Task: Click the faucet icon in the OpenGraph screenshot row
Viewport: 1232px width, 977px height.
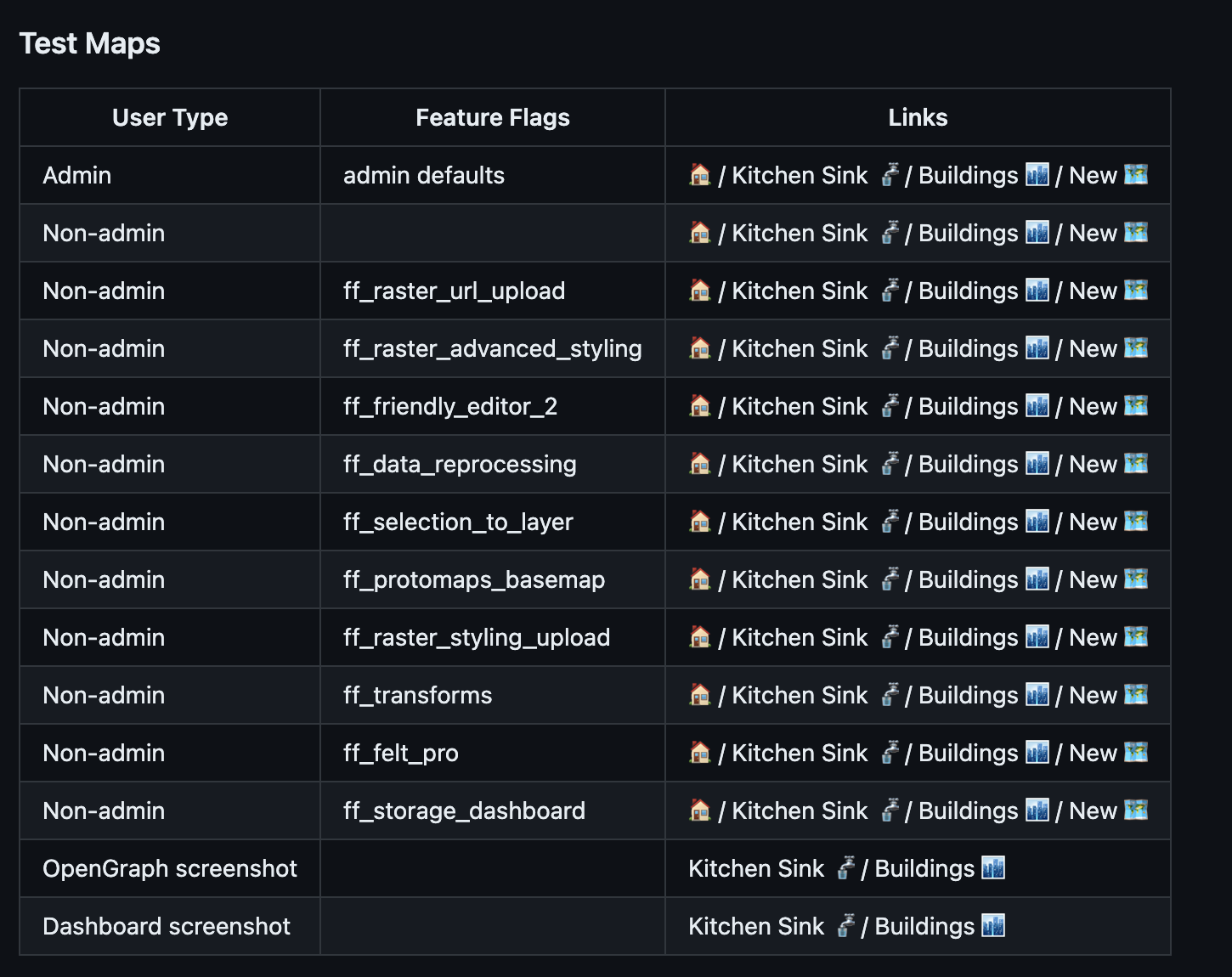Action: (846, 868)
